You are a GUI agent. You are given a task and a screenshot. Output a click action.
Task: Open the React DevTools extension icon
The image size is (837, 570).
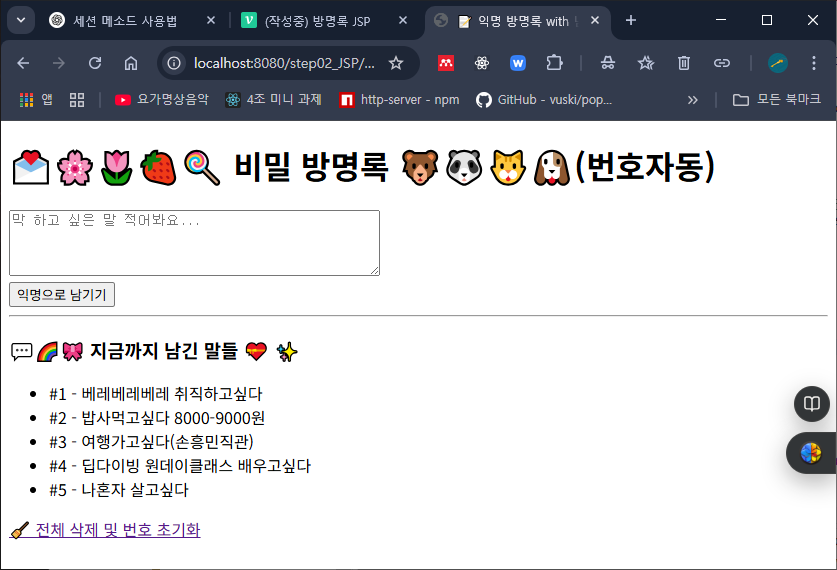tap(481, 63)
